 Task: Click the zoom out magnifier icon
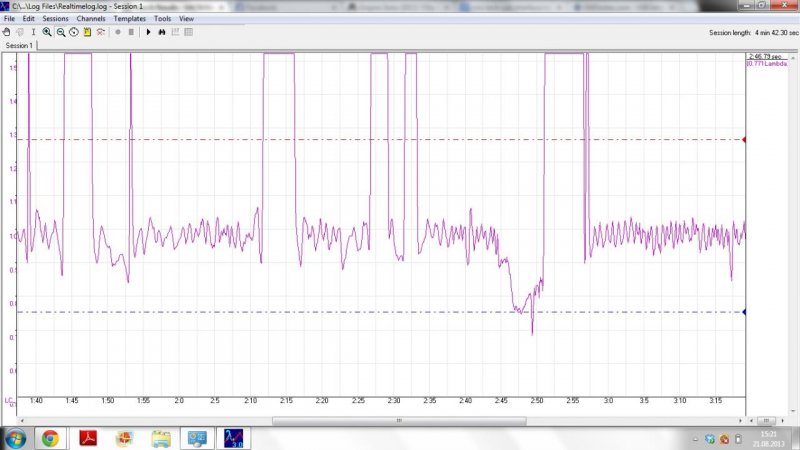point(61,32)
